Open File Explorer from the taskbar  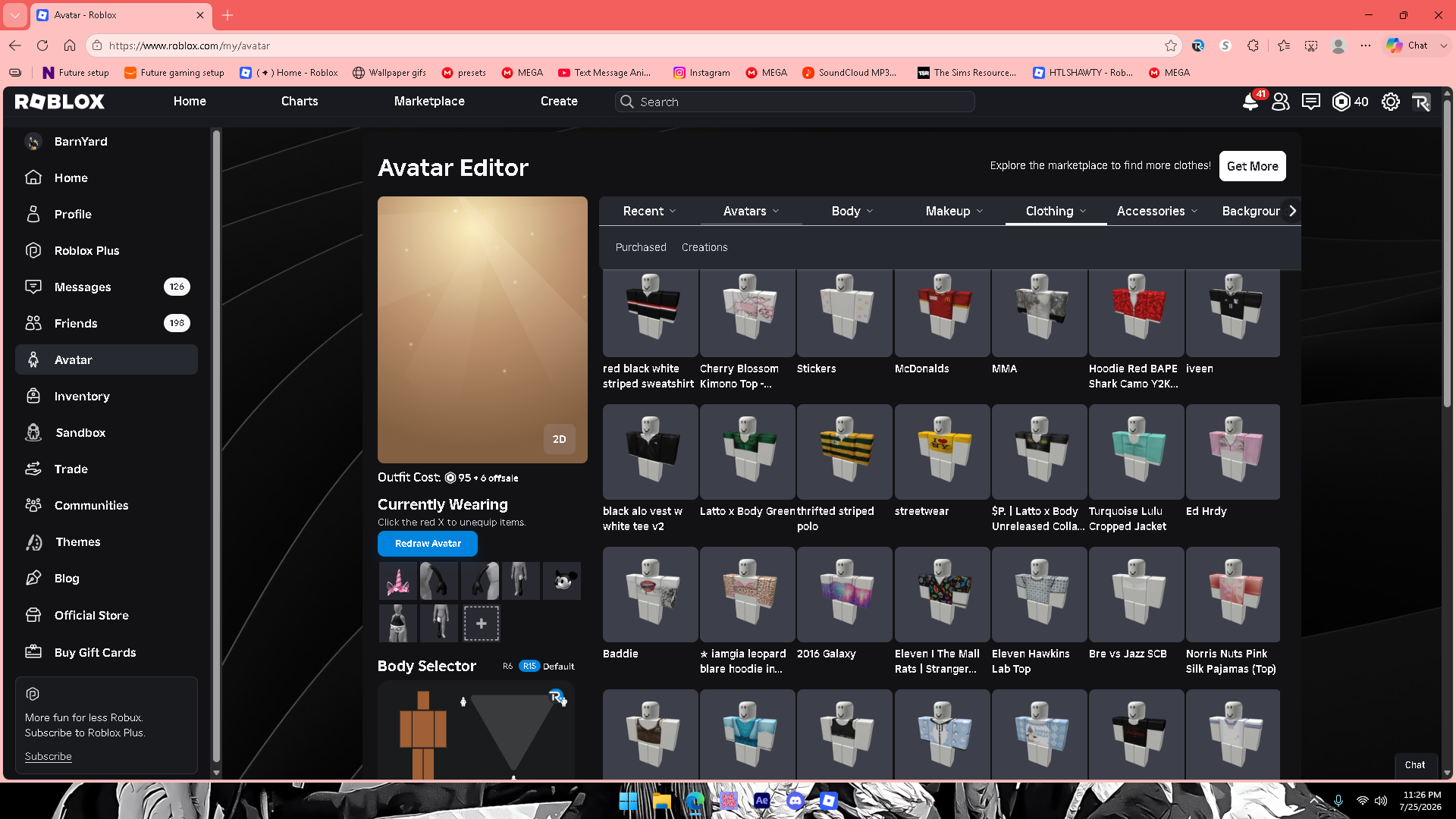click(x=661, y=801)
